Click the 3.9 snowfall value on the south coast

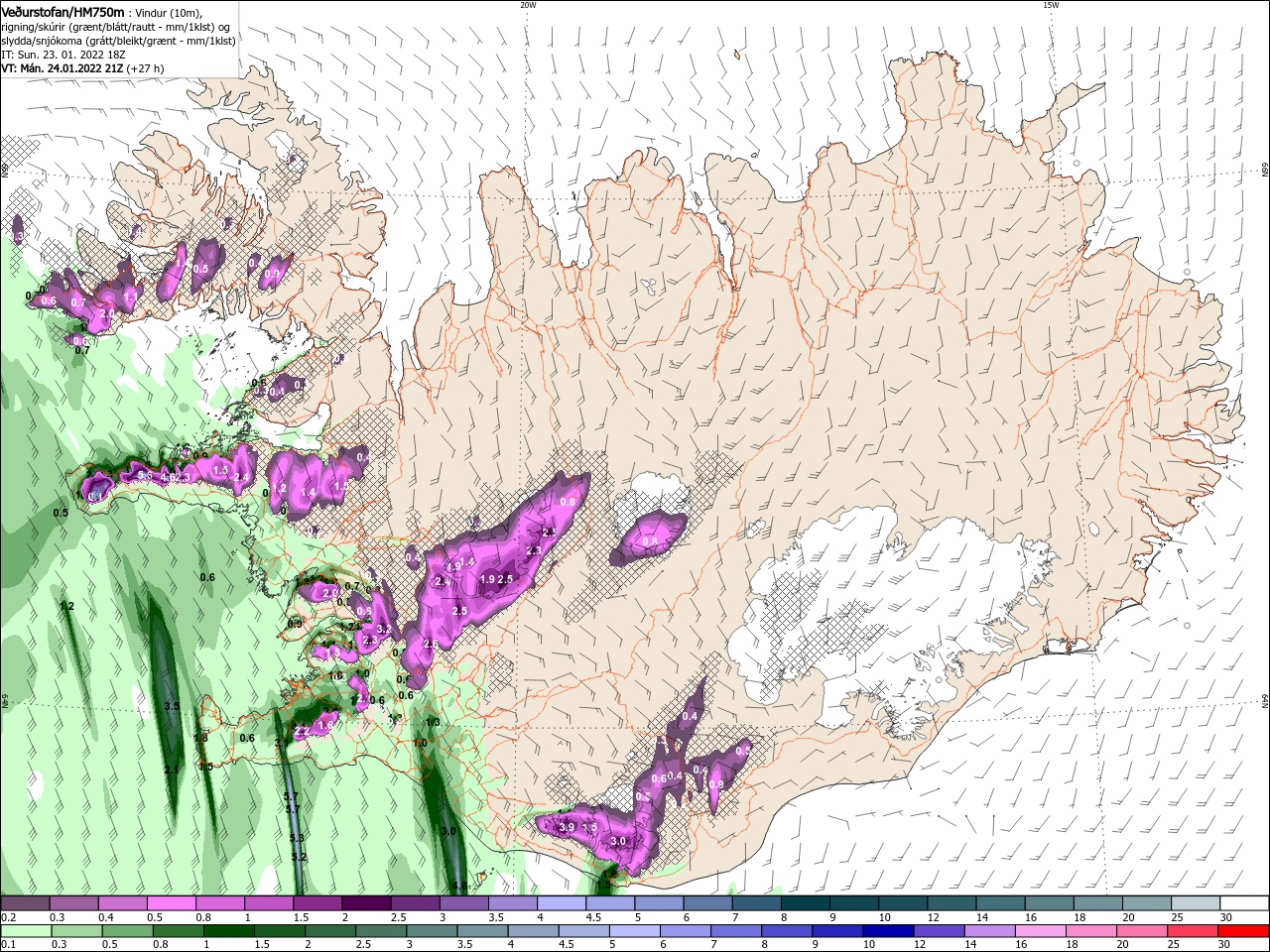(567, 826)
